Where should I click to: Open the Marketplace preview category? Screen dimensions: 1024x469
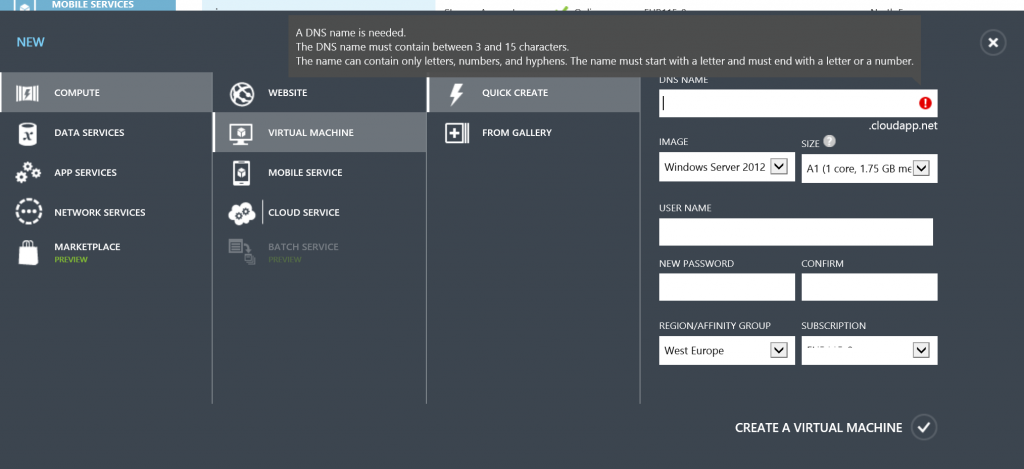click(x=106, y=252)
